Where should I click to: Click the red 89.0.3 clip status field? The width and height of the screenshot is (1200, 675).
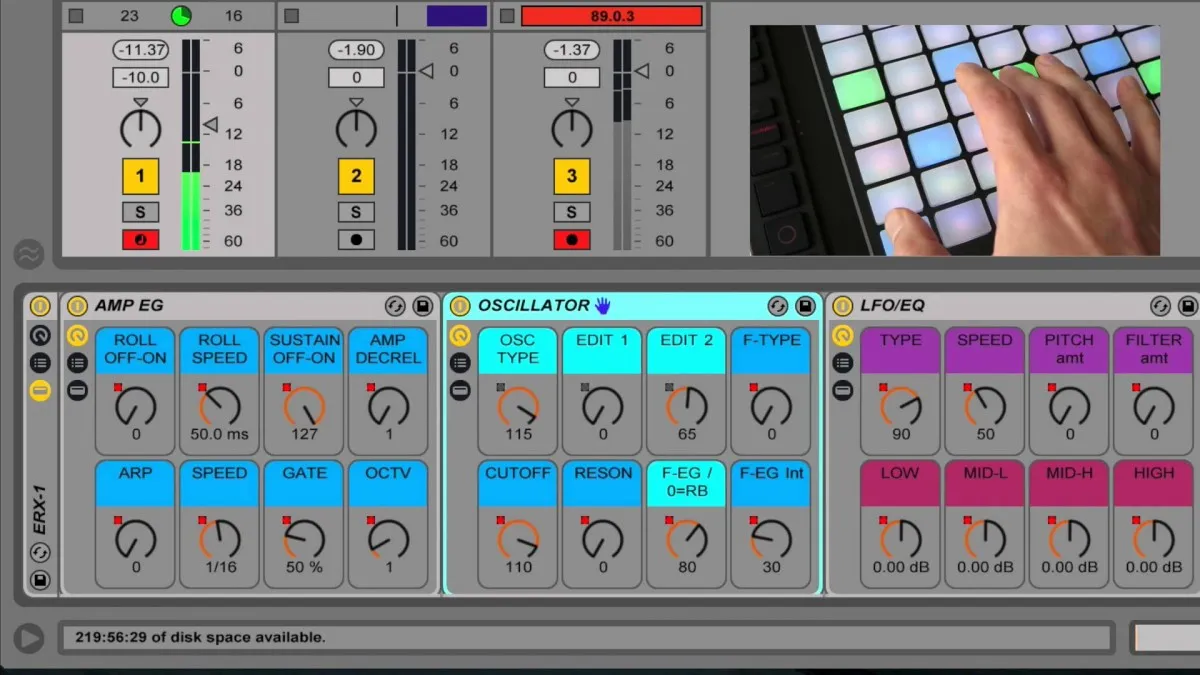(x=611, y=16)
